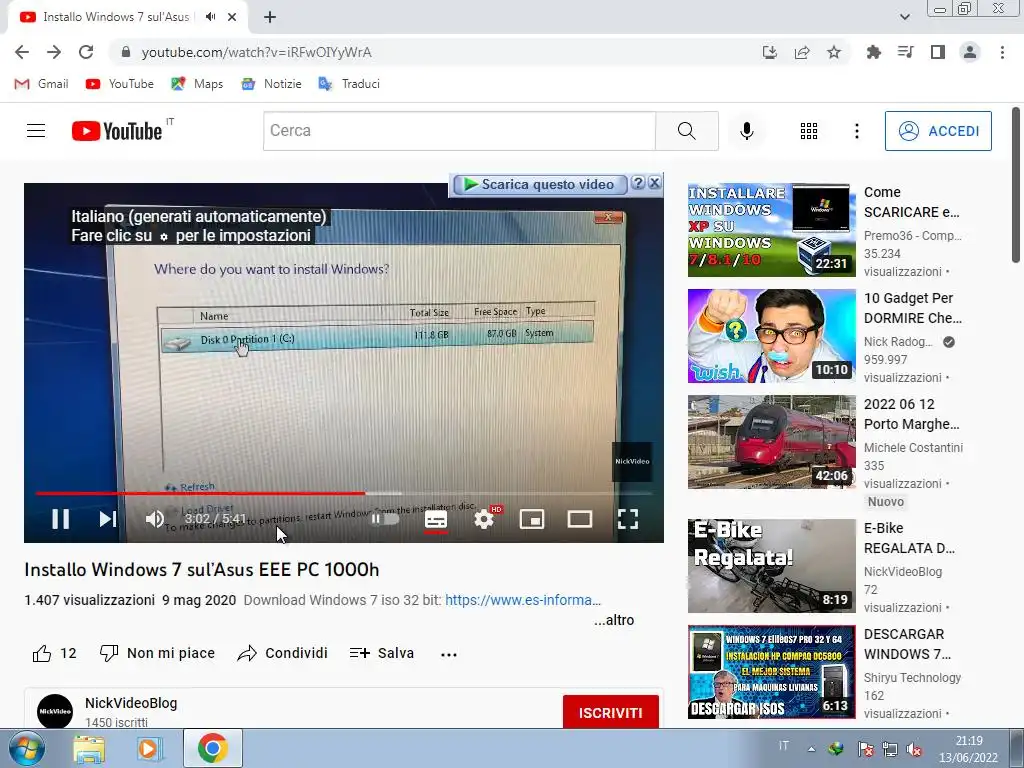
Task: Go forward using the browser forward arrow
Action: 54,52
